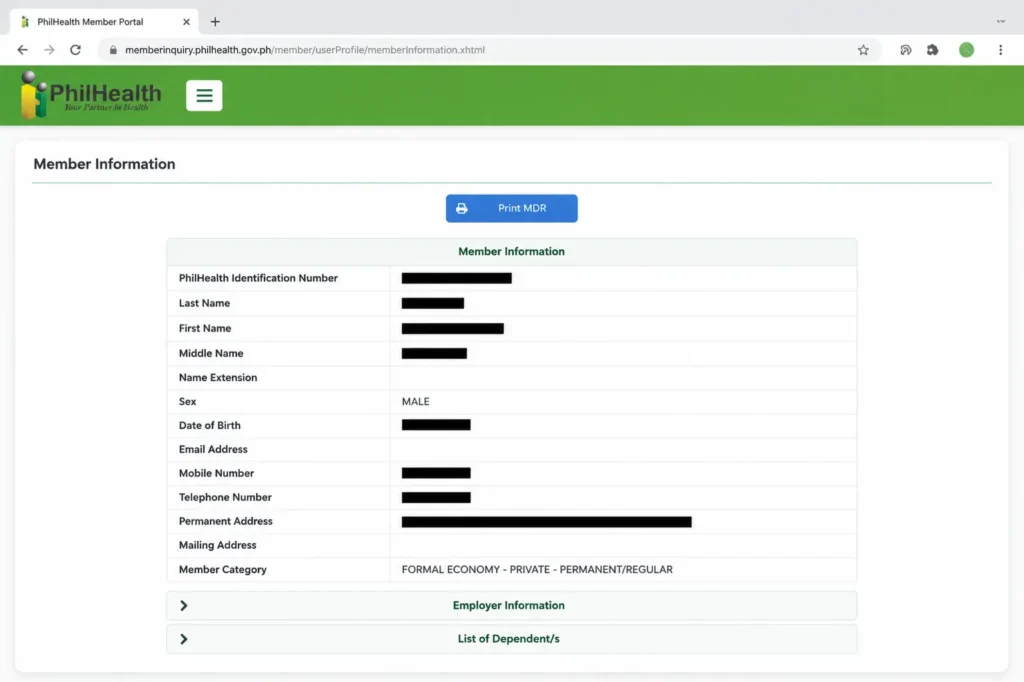Close the PhilHealth Member Portal tab
This screenshot has height=682, width=1024.
pos(186,22)
